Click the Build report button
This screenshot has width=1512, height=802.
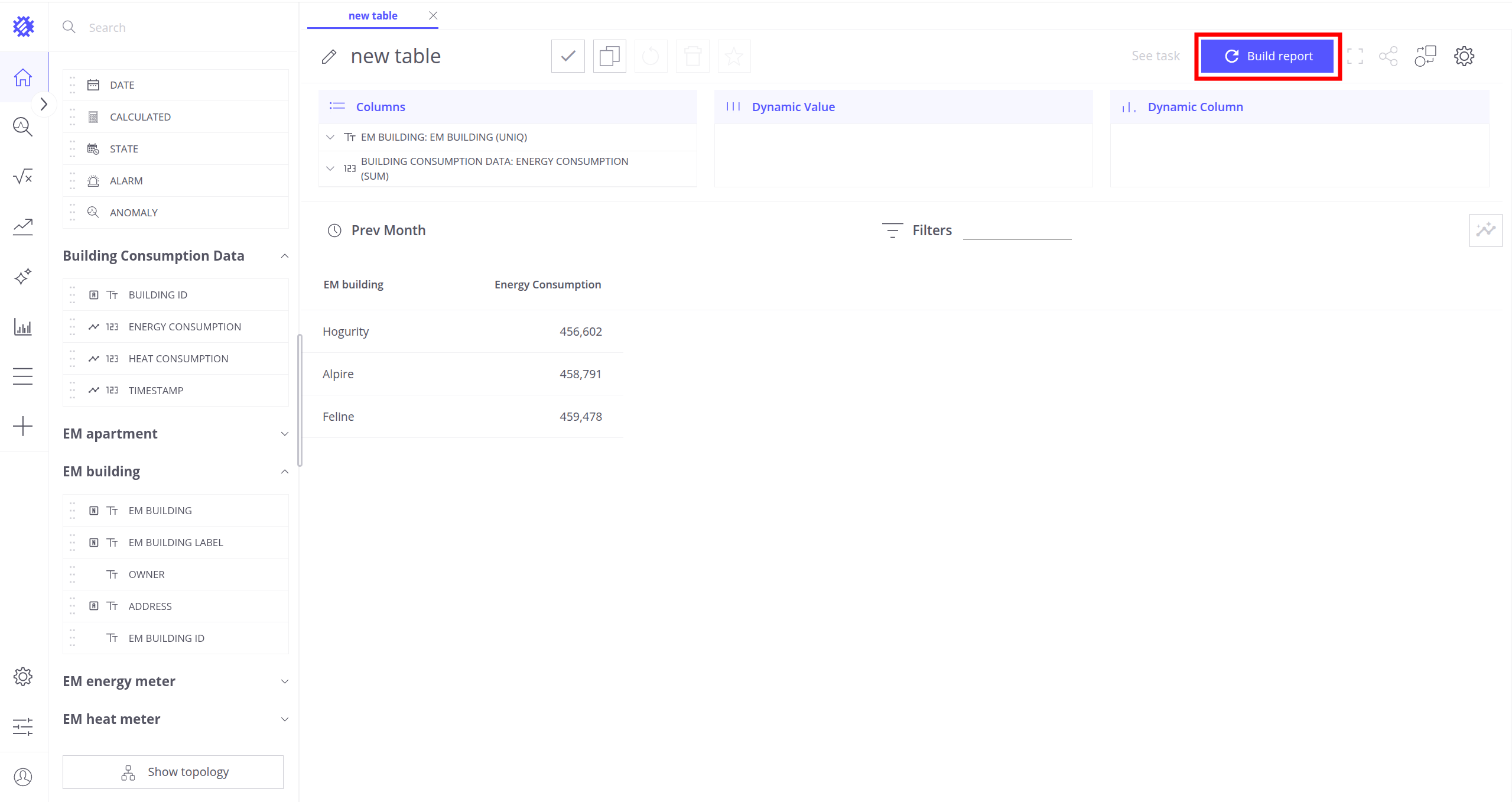point(1268,57)
